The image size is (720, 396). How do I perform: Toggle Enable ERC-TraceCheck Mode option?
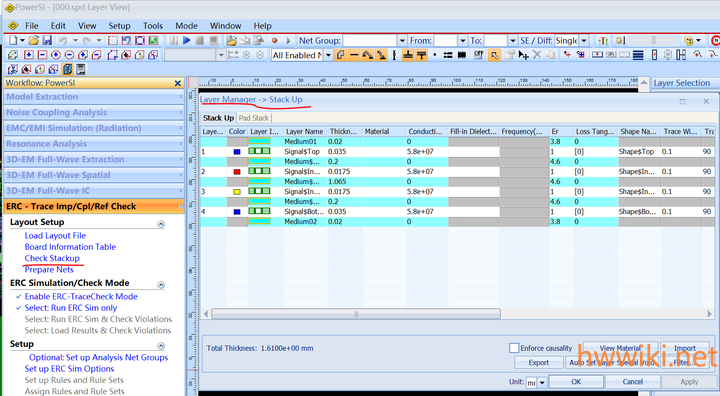[x=81, y=296]
